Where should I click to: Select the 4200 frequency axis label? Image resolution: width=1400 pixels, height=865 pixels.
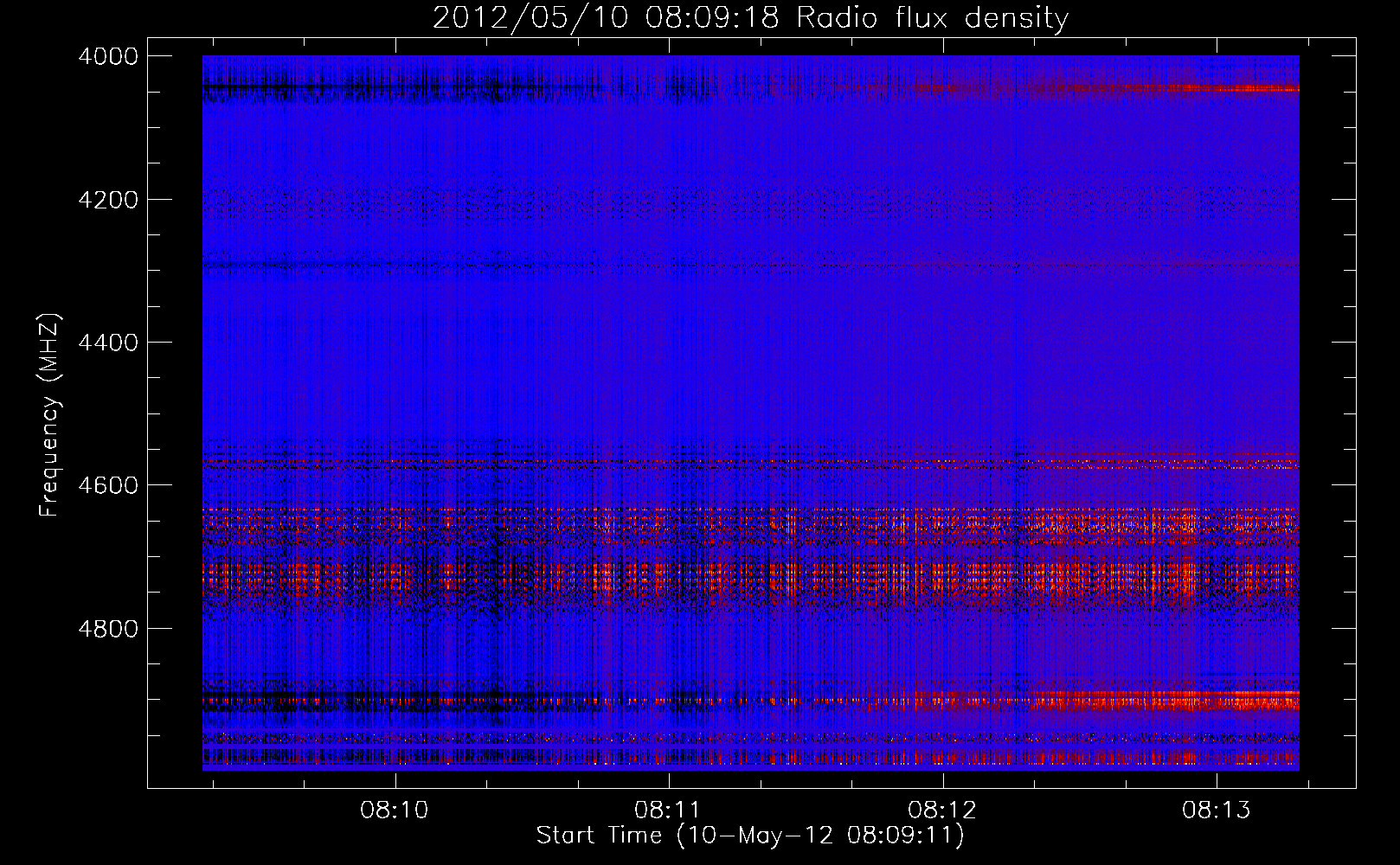(107, 200)
